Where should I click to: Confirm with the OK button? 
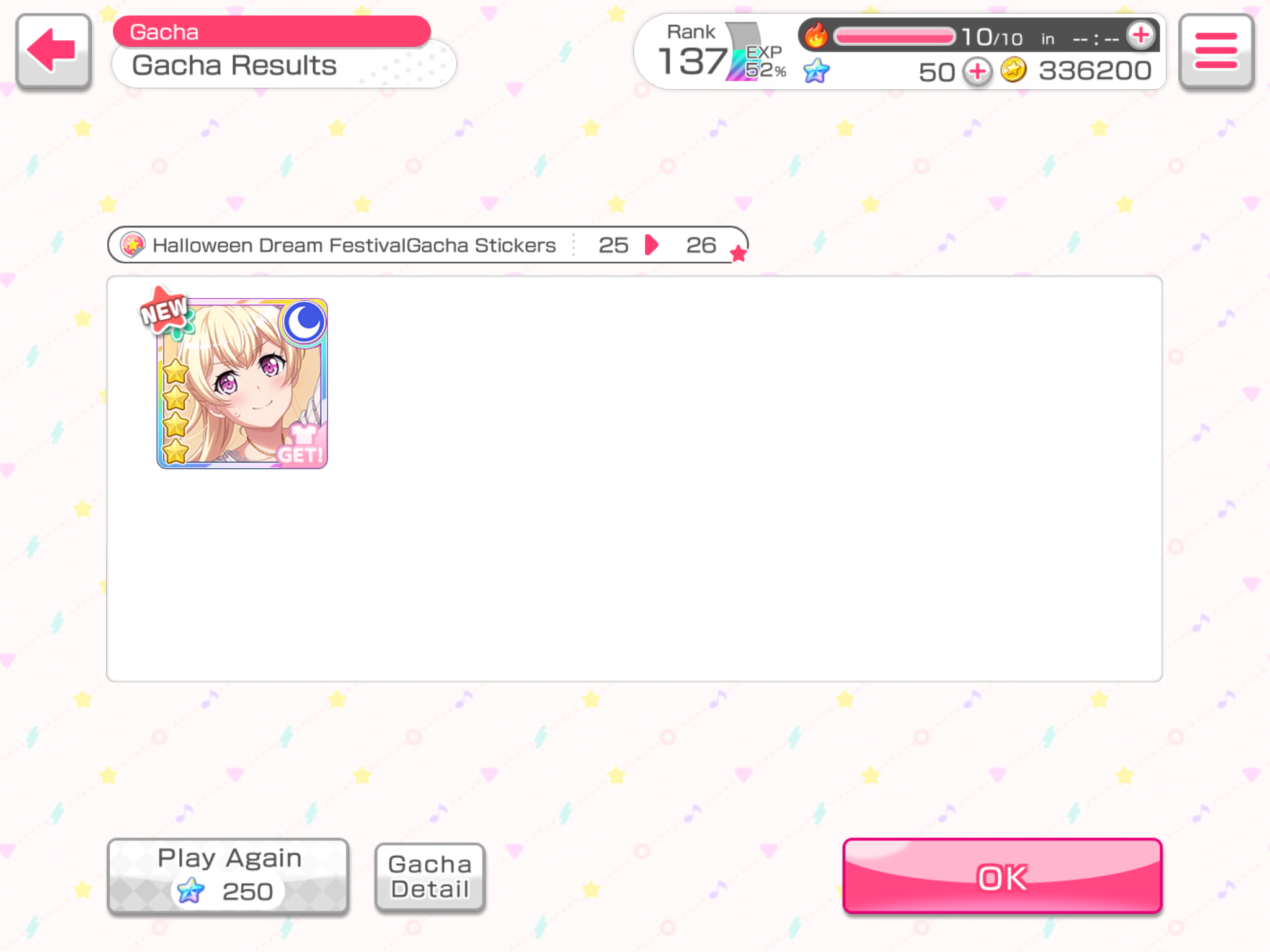click(x=1002, y=876)
